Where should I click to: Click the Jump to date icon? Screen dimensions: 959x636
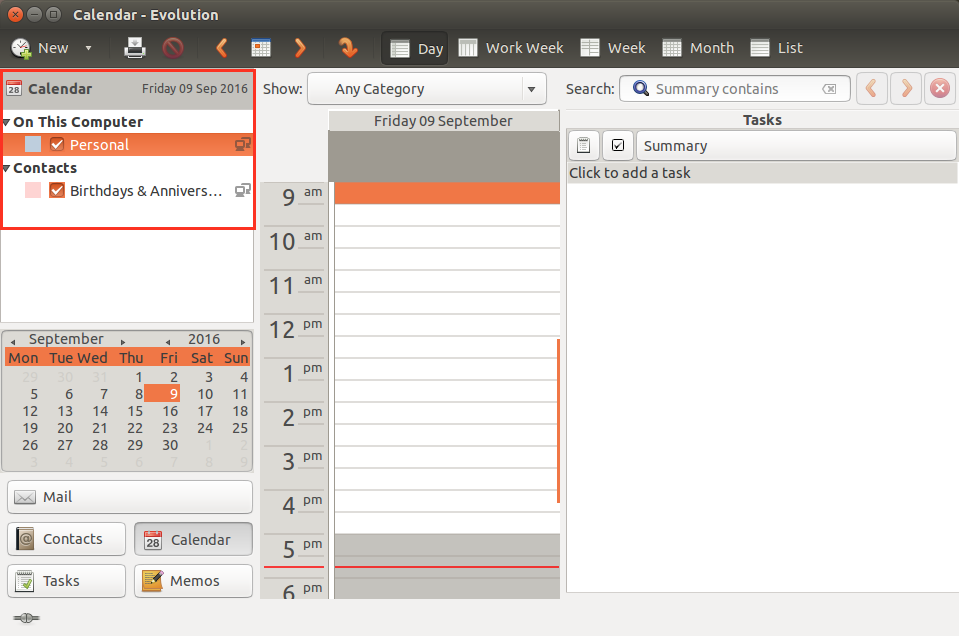coord(347,47)
